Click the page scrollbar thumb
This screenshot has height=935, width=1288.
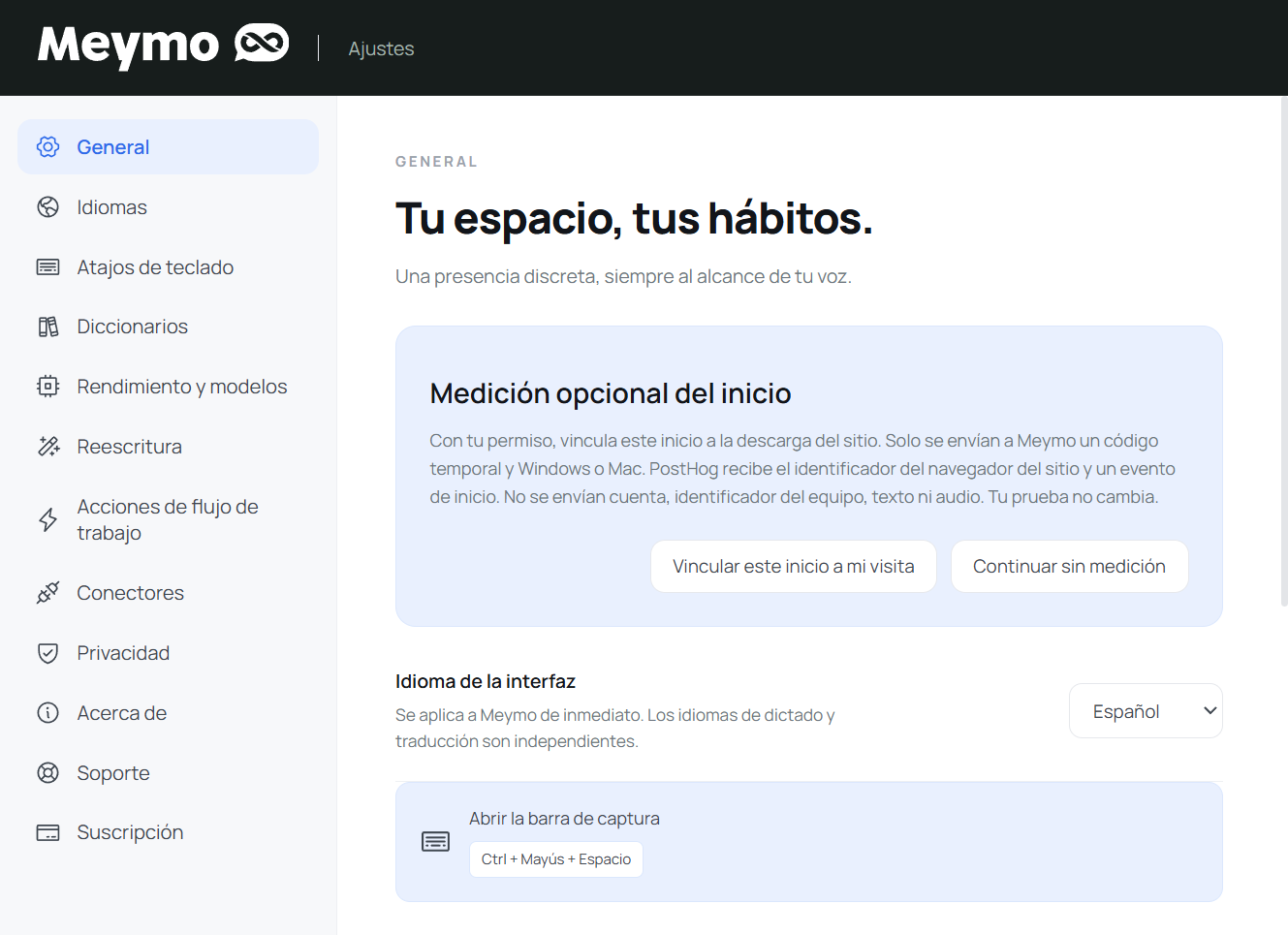1284,351
